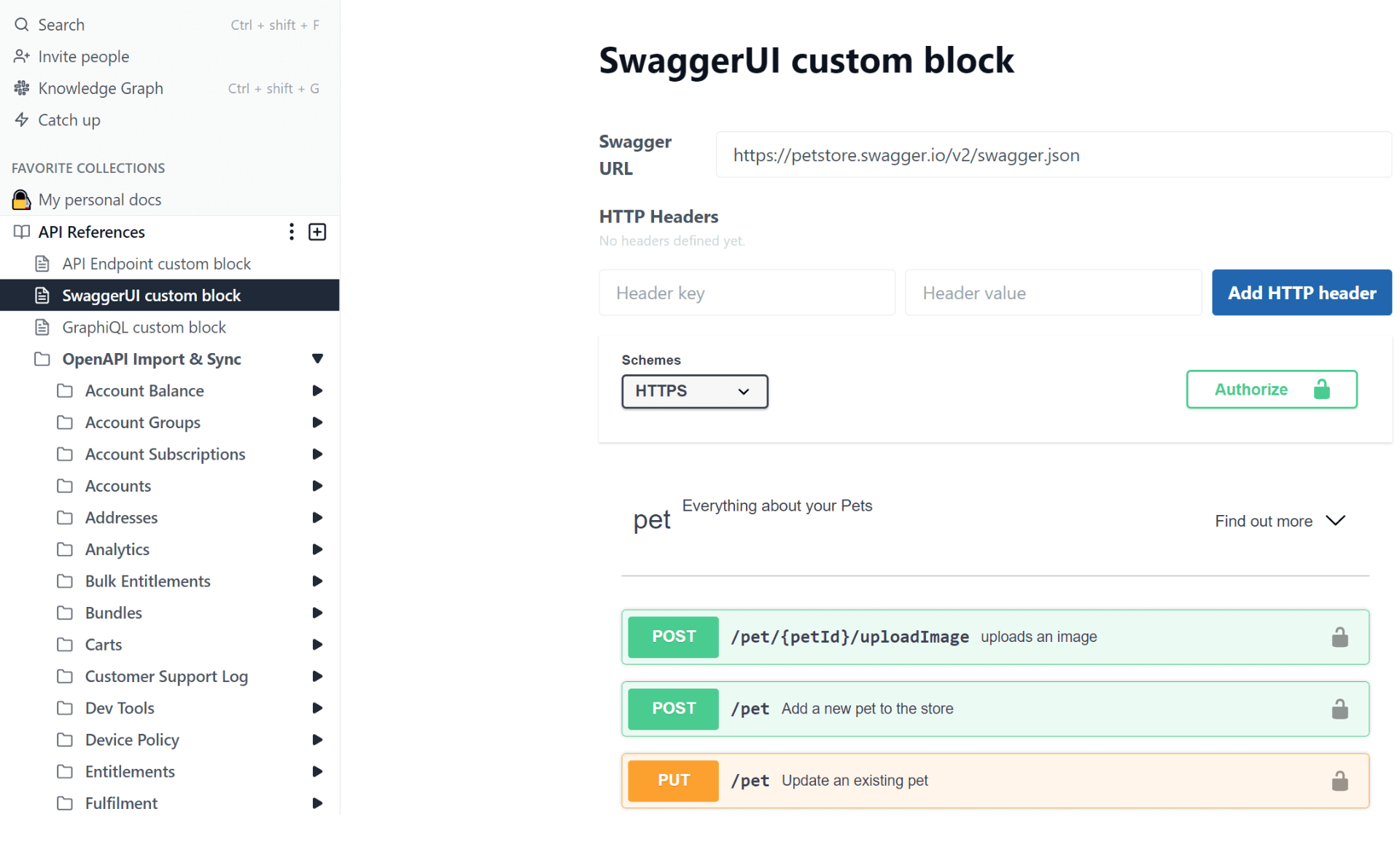Click the Authorize button
This screenshot has width=1400, height=844.
[1272, 389]
